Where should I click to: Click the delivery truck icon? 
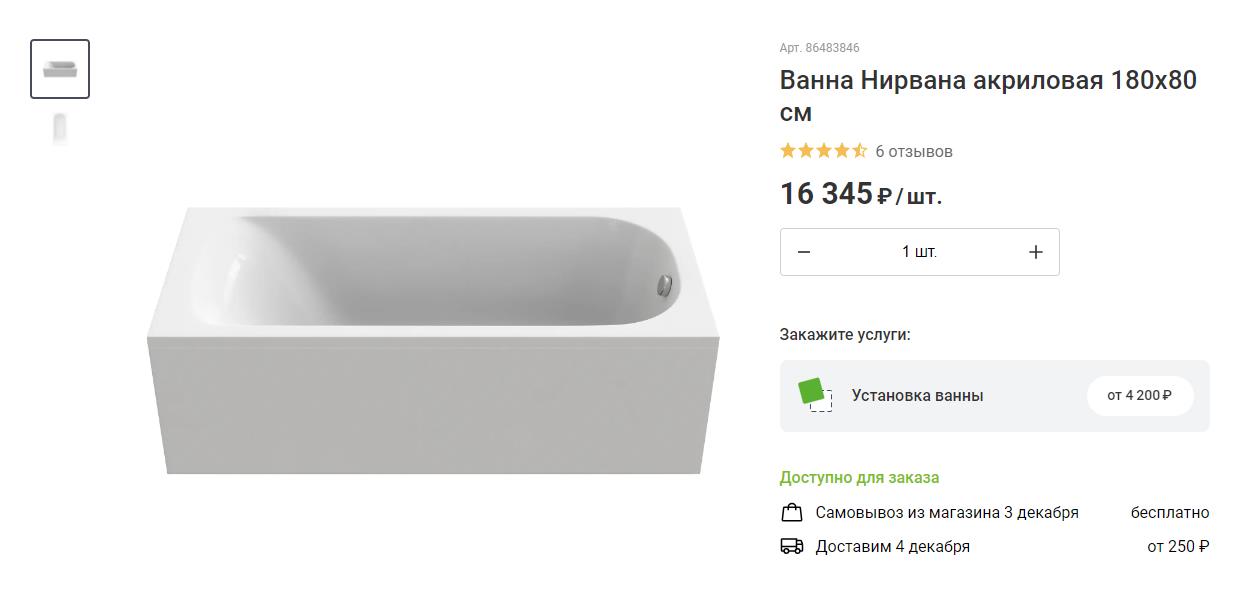click(x=792, y=546)
